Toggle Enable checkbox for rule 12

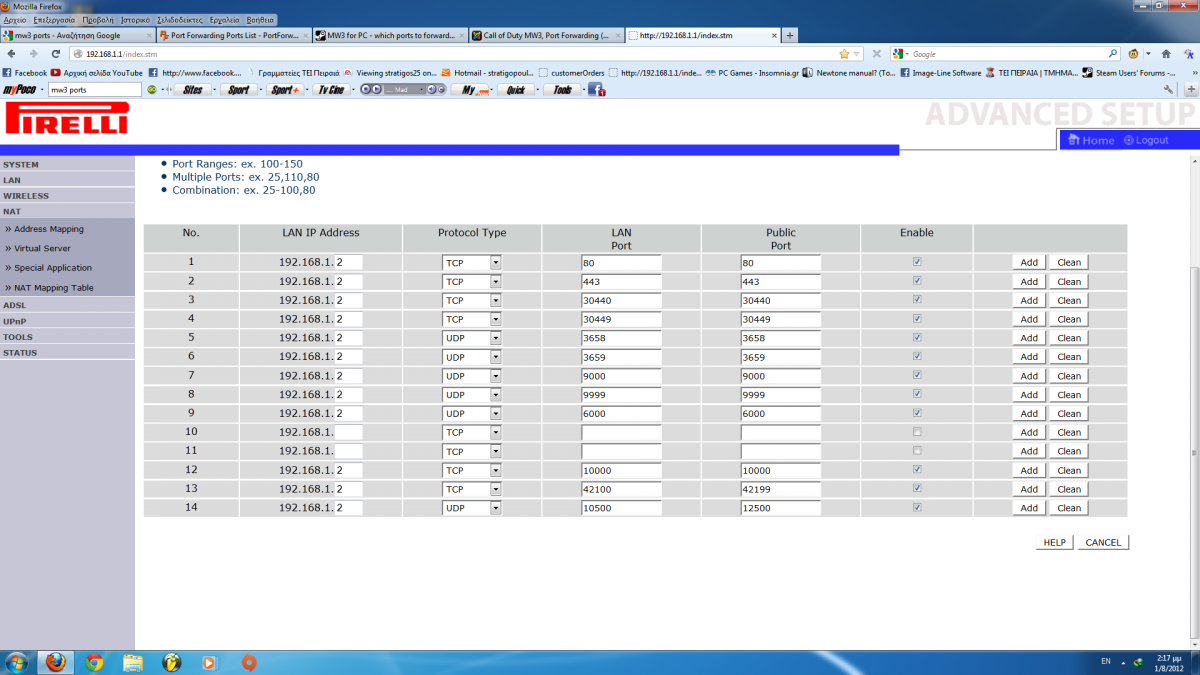pos(917,470)
